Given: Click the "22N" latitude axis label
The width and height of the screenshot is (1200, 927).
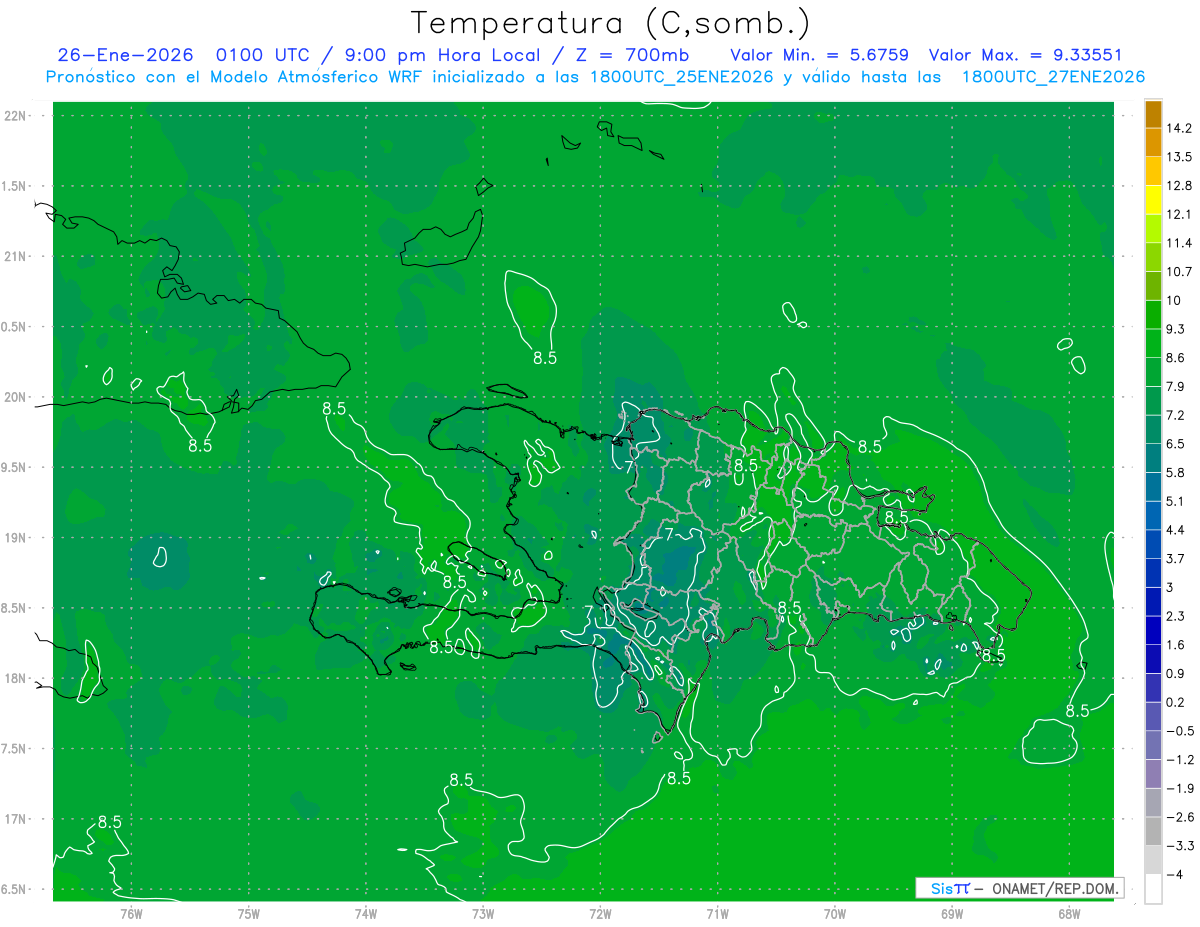Looking at the screenshot, I should point(15,116).
